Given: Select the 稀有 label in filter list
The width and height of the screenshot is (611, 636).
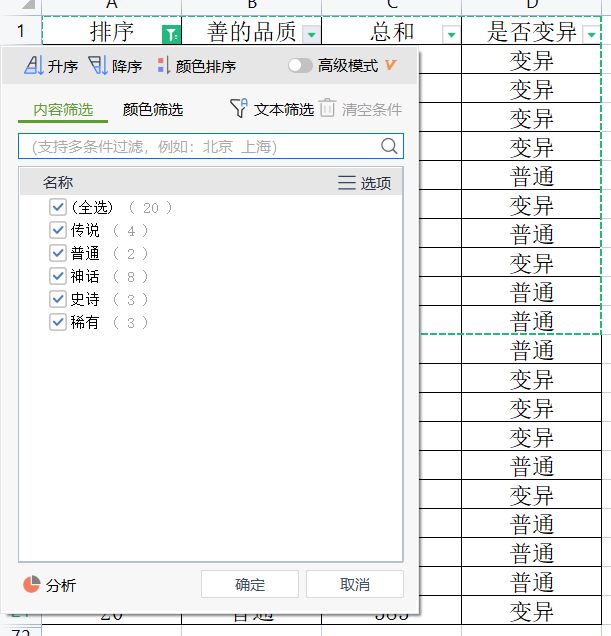Looking at the screenshot, I should (85, 322).
